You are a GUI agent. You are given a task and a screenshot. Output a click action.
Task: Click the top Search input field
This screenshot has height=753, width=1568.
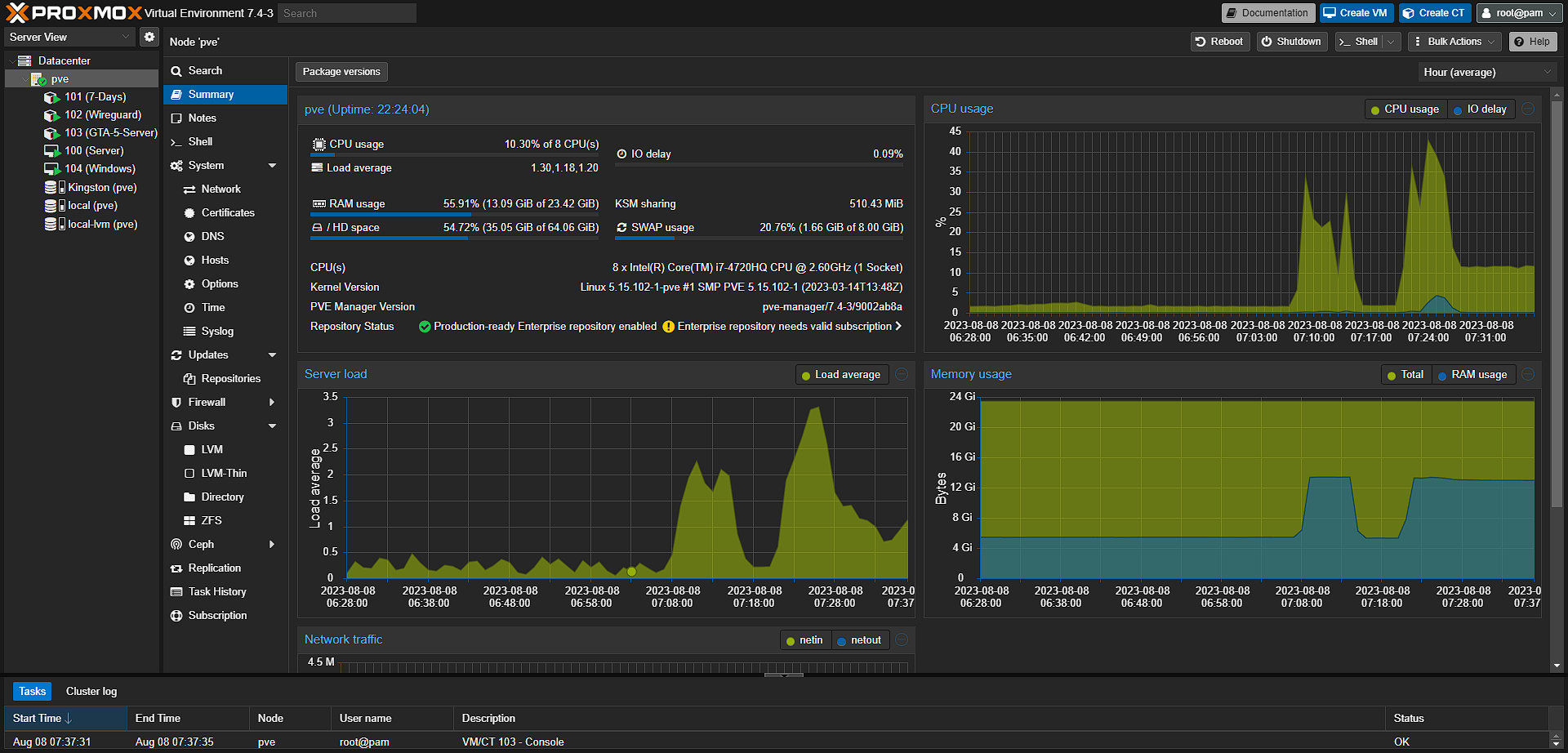[346, 13]
